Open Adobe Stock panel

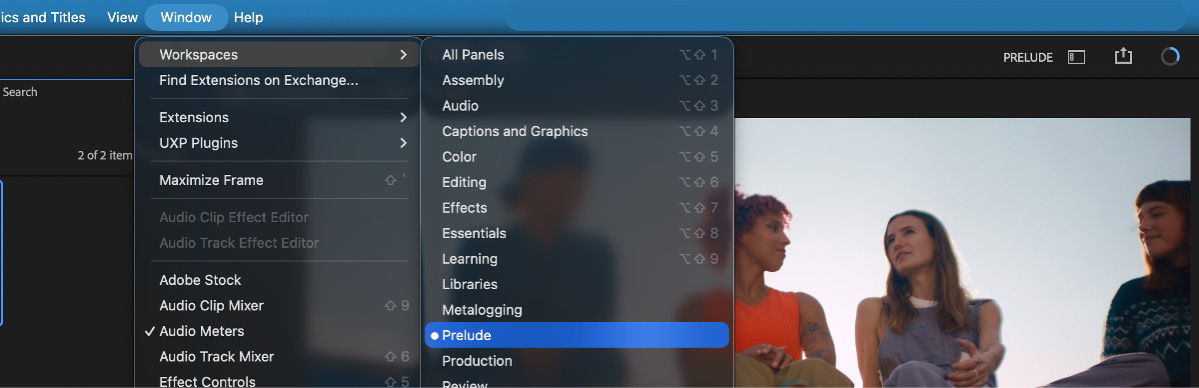pyautogui.click(x=279, y=280)
